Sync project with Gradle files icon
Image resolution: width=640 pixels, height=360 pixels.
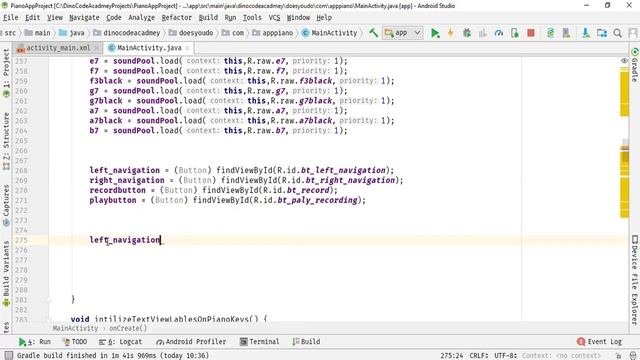click(x=551, y=33)
